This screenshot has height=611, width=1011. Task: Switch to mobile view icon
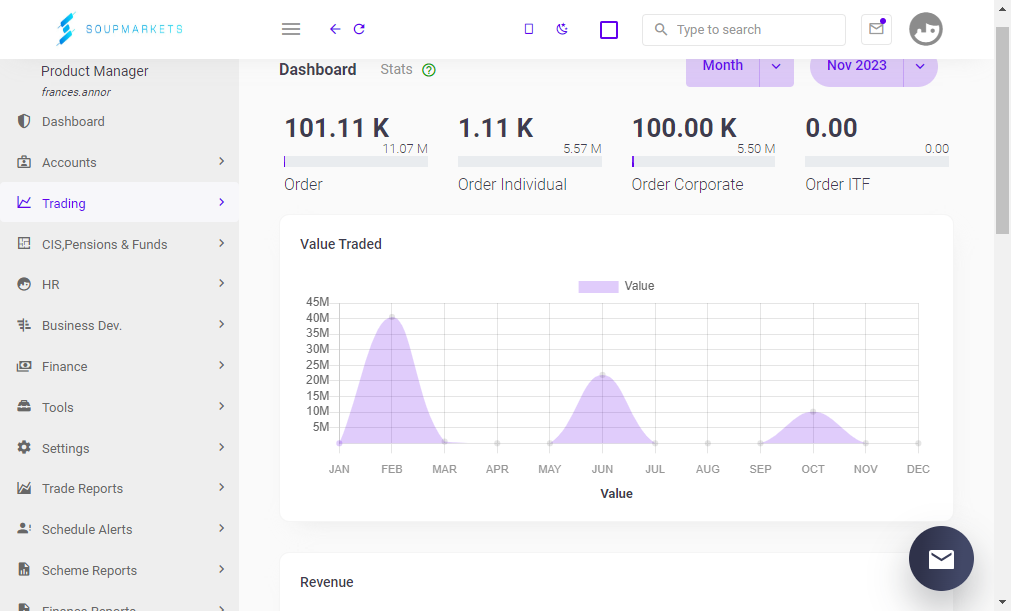529,29
